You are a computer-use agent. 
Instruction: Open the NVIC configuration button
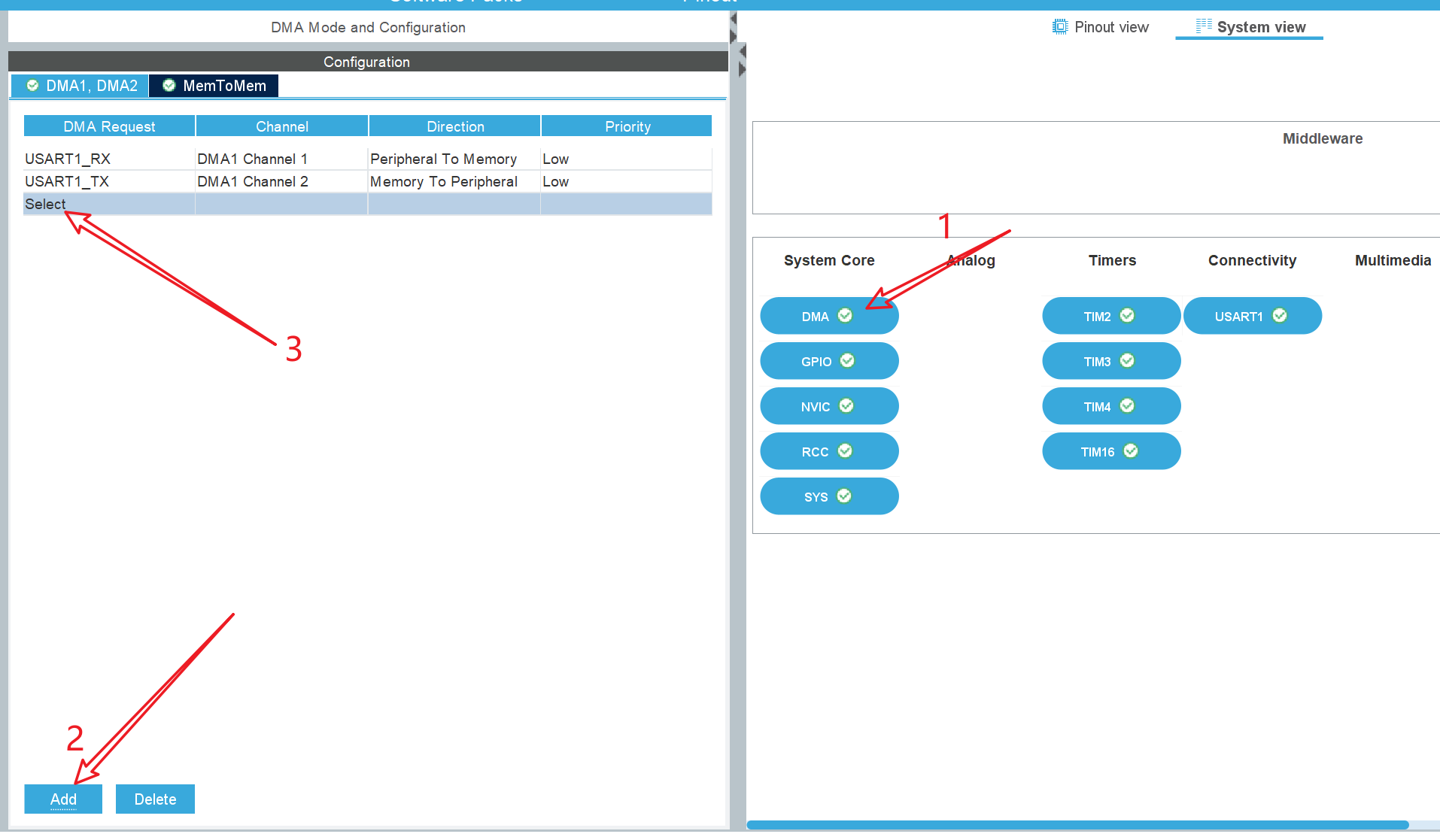829,406
